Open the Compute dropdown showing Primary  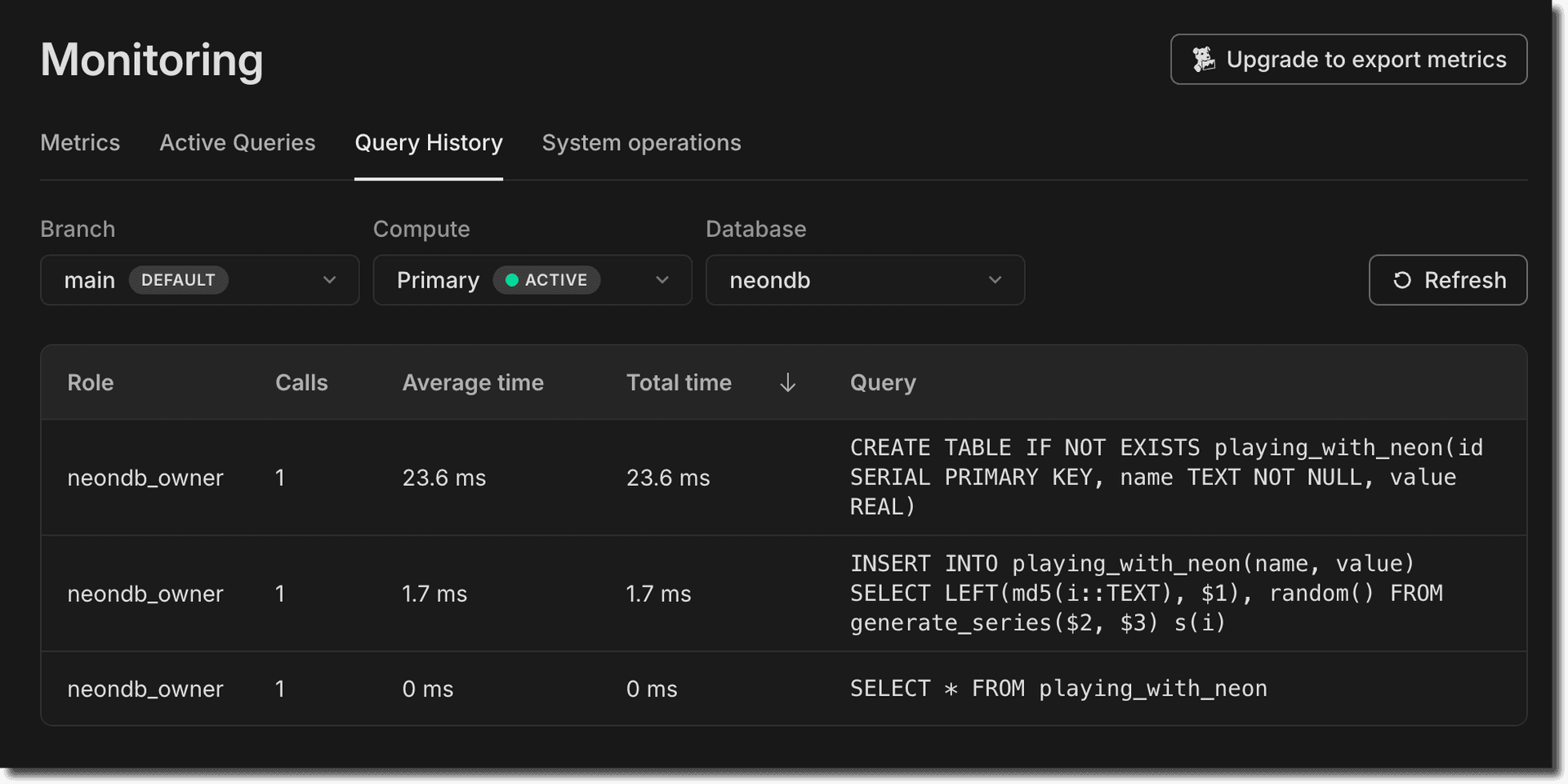click(x=532, y=280)
